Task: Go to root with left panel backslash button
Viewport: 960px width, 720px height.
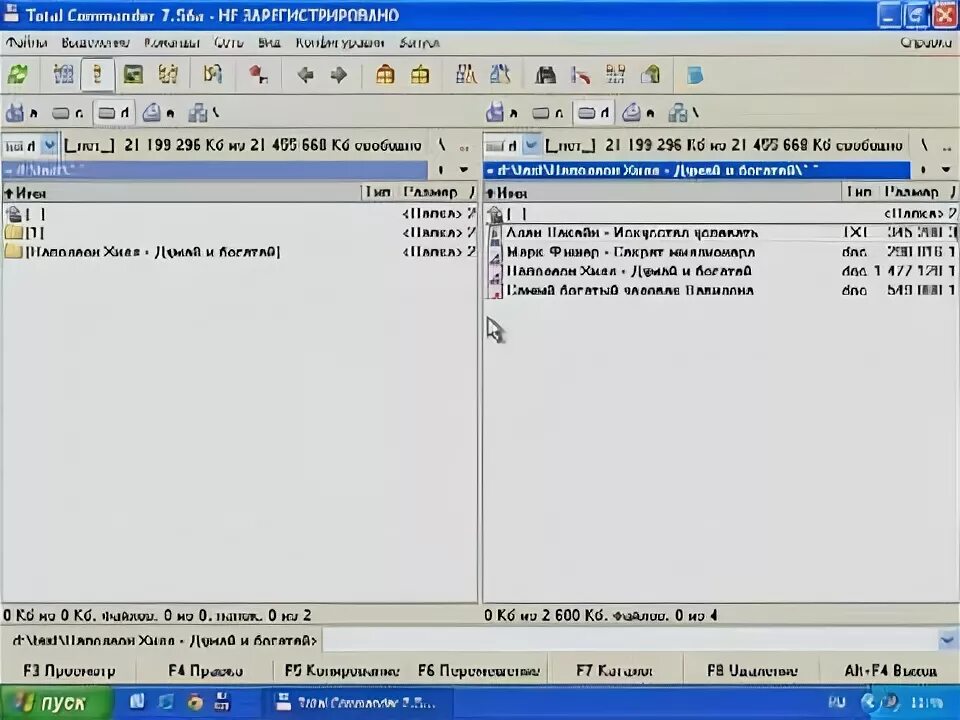Action: click(x=441, y=146)
